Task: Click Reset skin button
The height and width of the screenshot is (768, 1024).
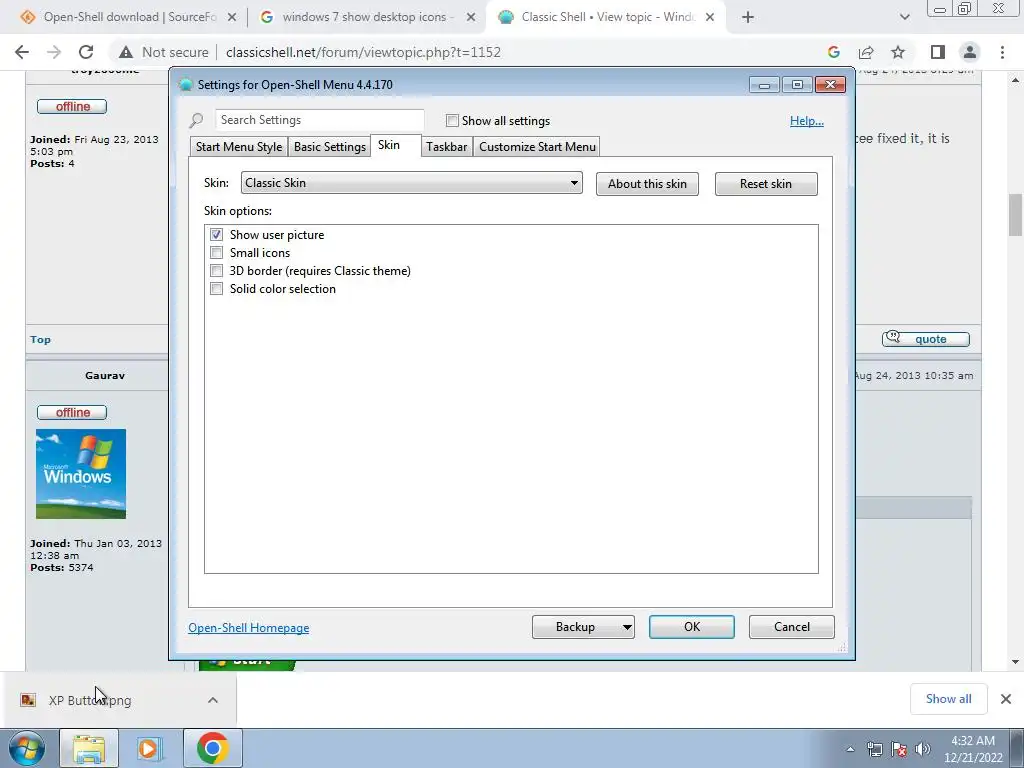Action: pos(766,184)
